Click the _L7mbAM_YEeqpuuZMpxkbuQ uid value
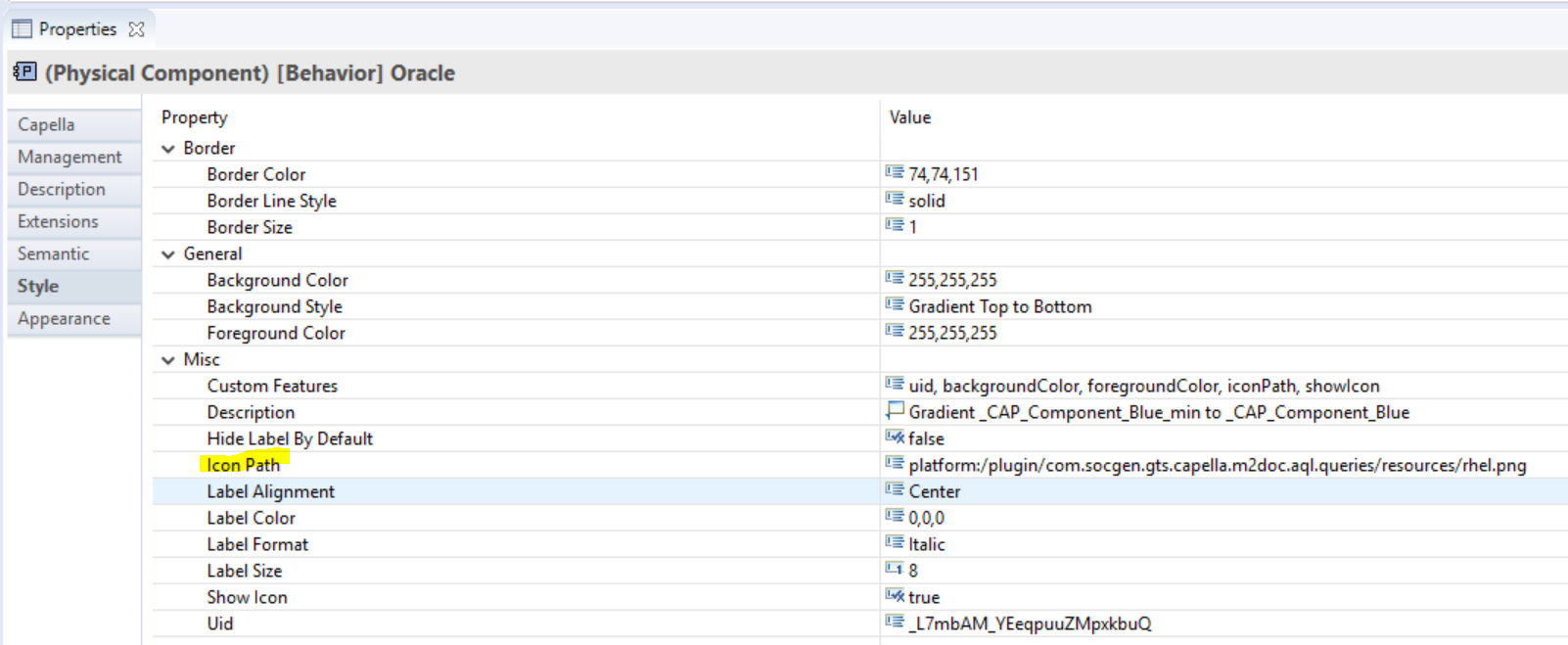The height and width of the screenshot is (645, 1568). point(1031,623)
